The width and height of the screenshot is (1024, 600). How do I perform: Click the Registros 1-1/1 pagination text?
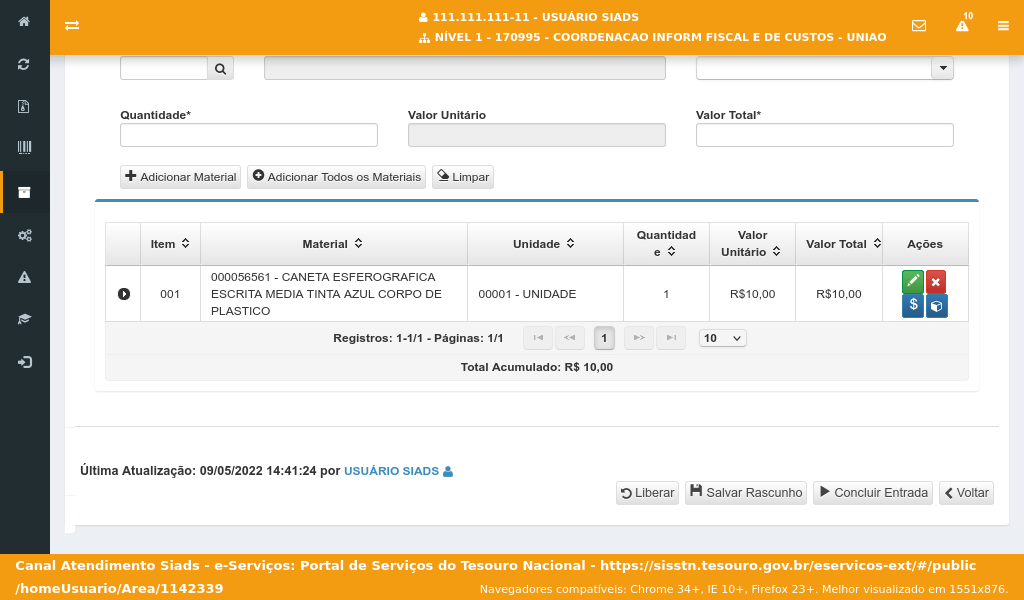pos(418,338)
